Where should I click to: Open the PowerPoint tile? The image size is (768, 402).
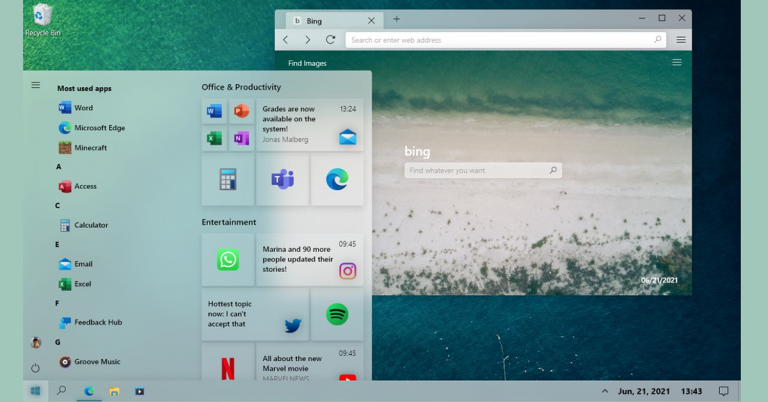pos(241,111)
